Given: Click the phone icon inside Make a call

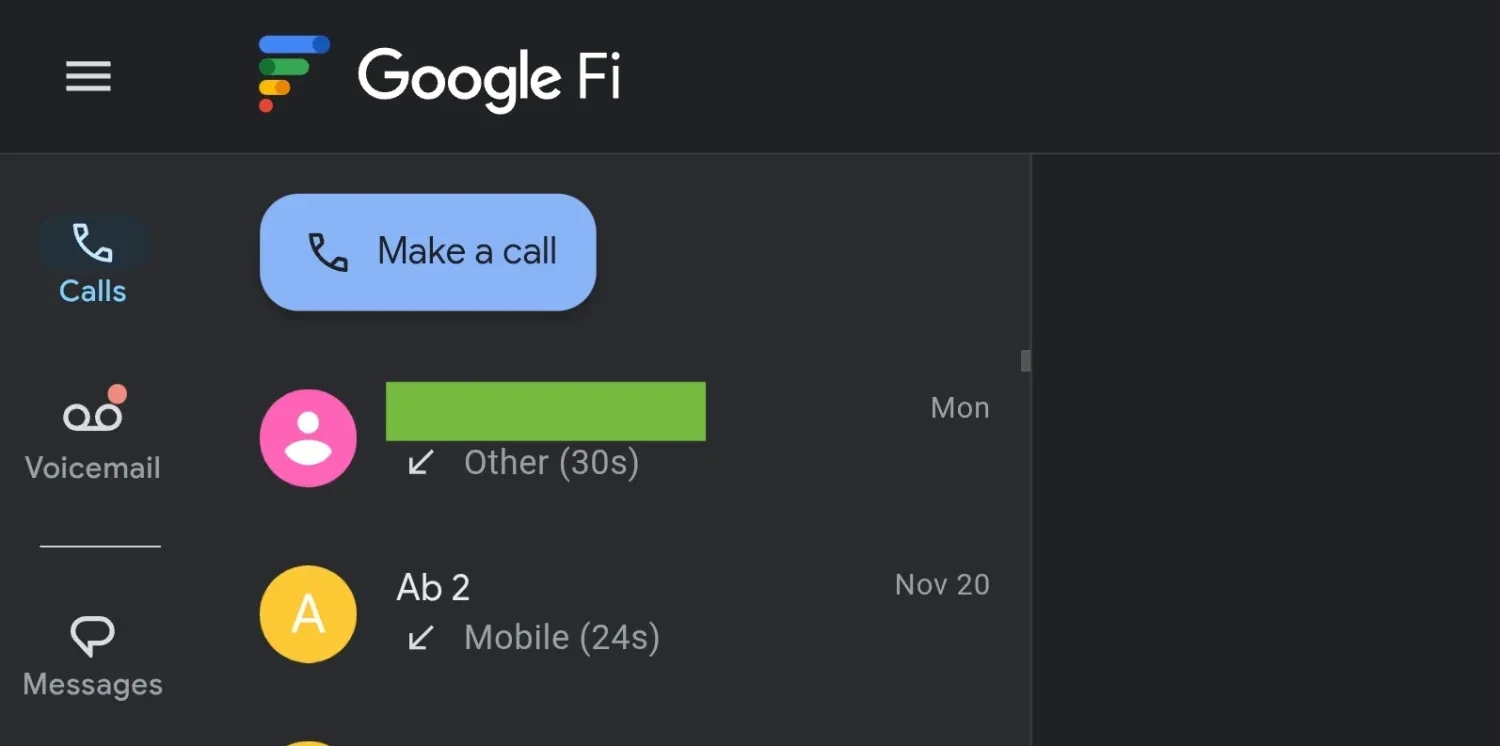Looking at the screenshot, I should pyautogui.click(x=328, y=252).
